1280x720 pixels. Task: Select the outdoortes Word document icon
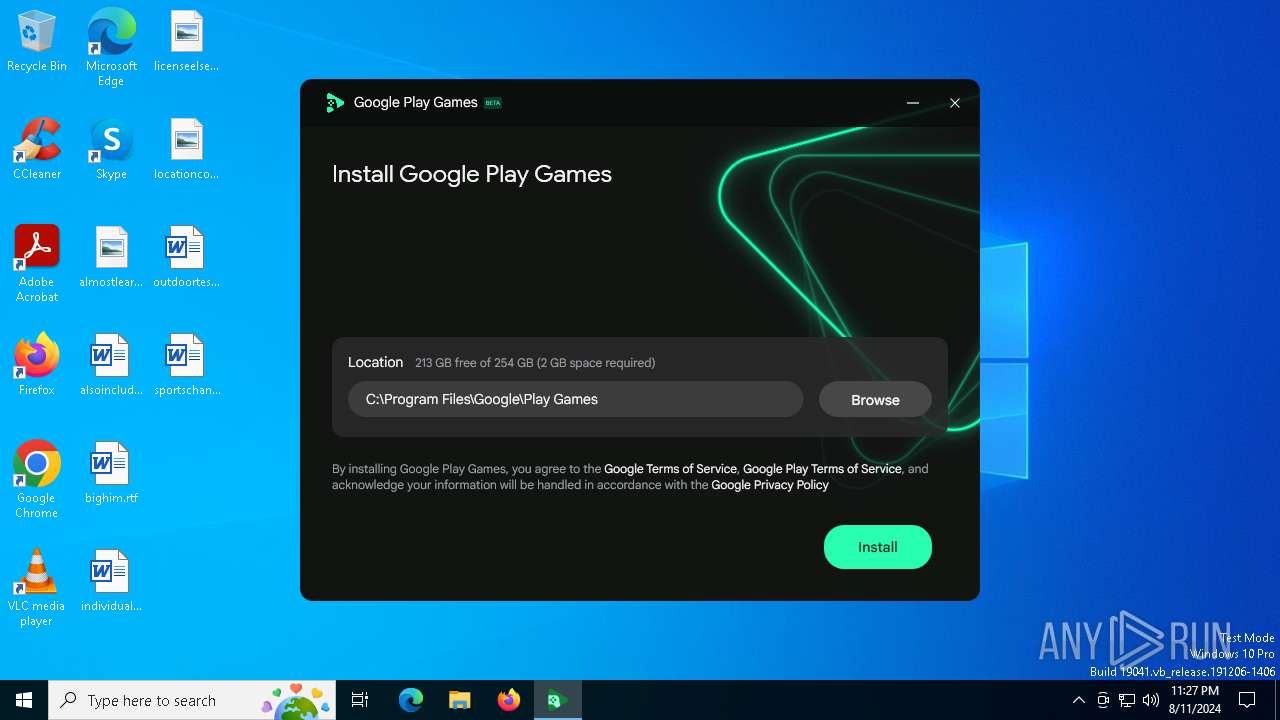click(x=186, y=258)
